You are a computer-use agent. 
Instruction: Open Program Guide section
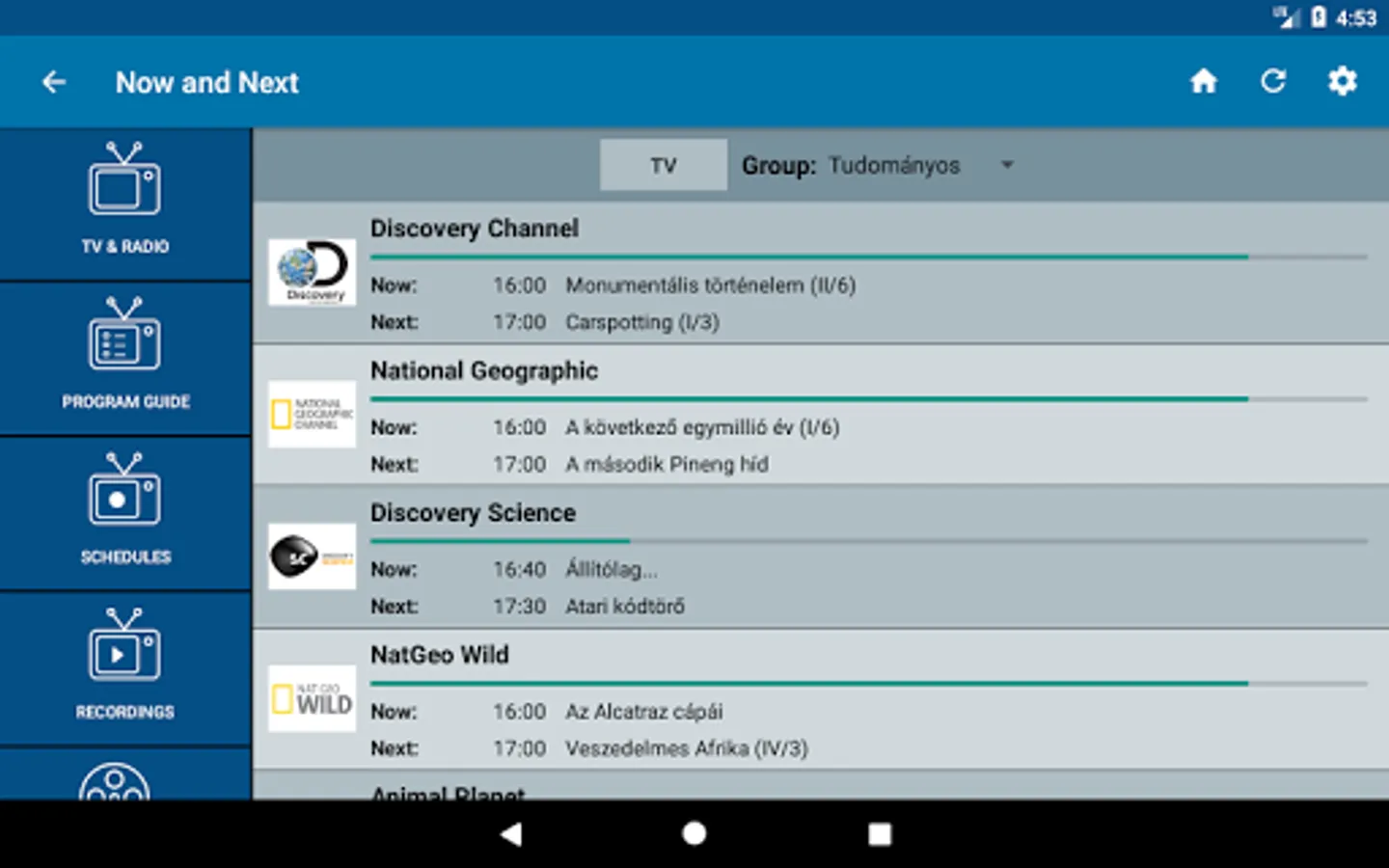tap(125, 360)
